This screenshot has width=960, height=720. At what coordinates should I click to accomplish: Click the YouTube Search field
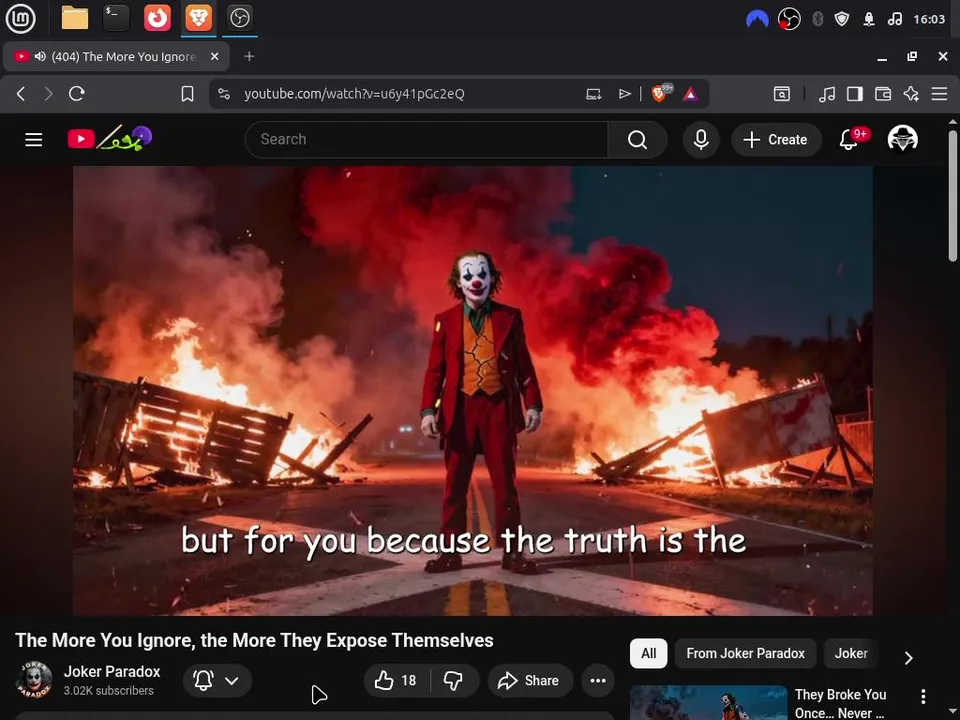pyautogui.click(x=427, y=140)
